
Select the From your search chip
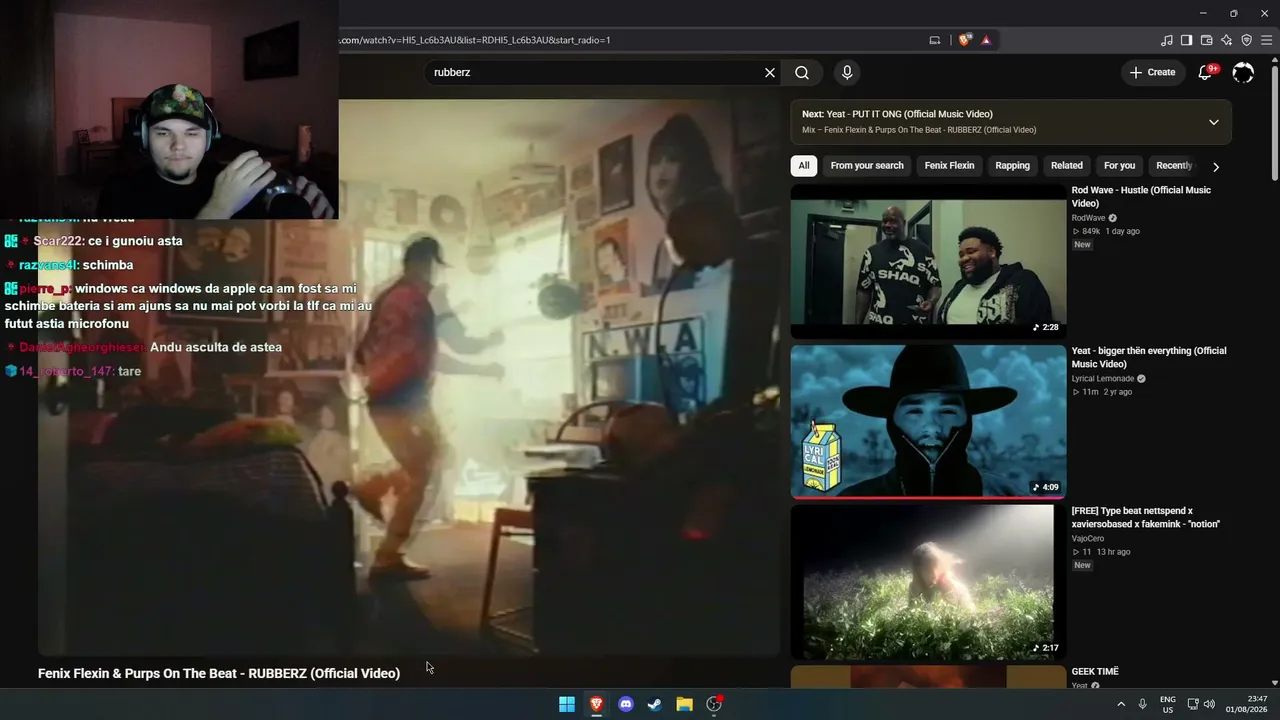867,166
